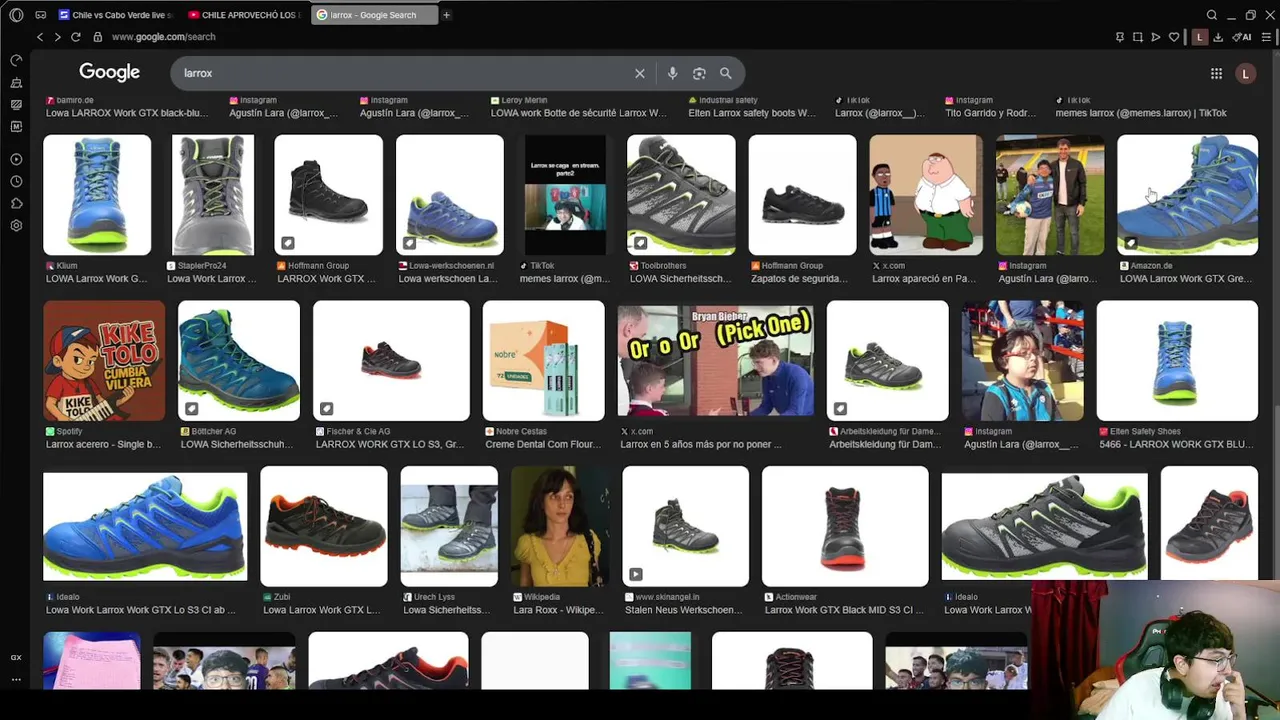Screen dimensions: 1280x720
Task: Open the browser profile L button
Action: click(1199, 37)
